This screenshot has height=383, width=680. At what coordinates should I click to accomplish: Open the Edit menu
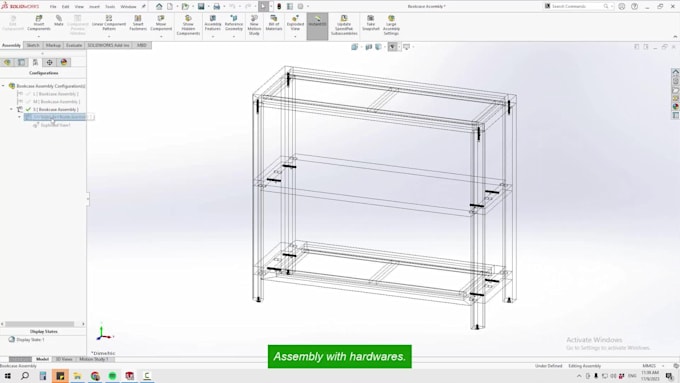(x=65, y=7)
